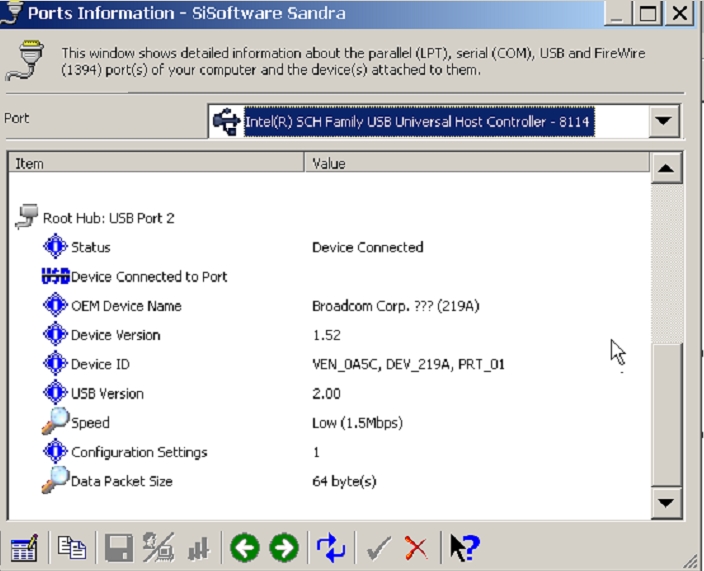The width and height of the screenshot is (704, 571).
Task: Click the vertical scrollbar thumb
Action: pos(666,414)
